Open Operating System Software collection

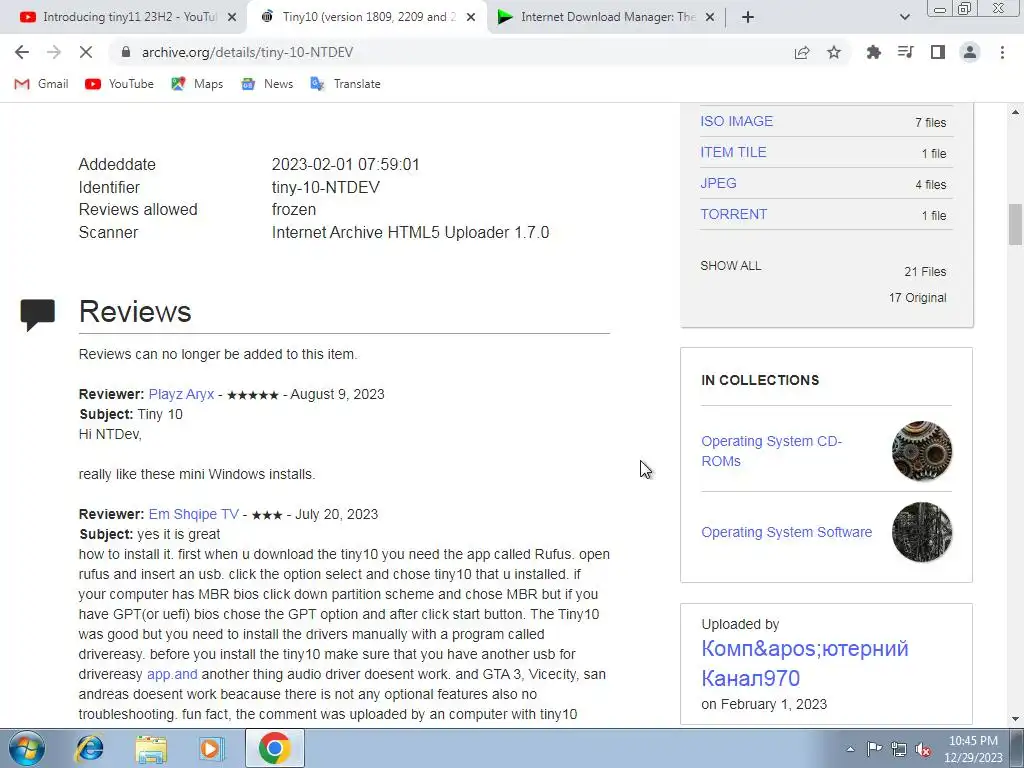pos(786,532)
